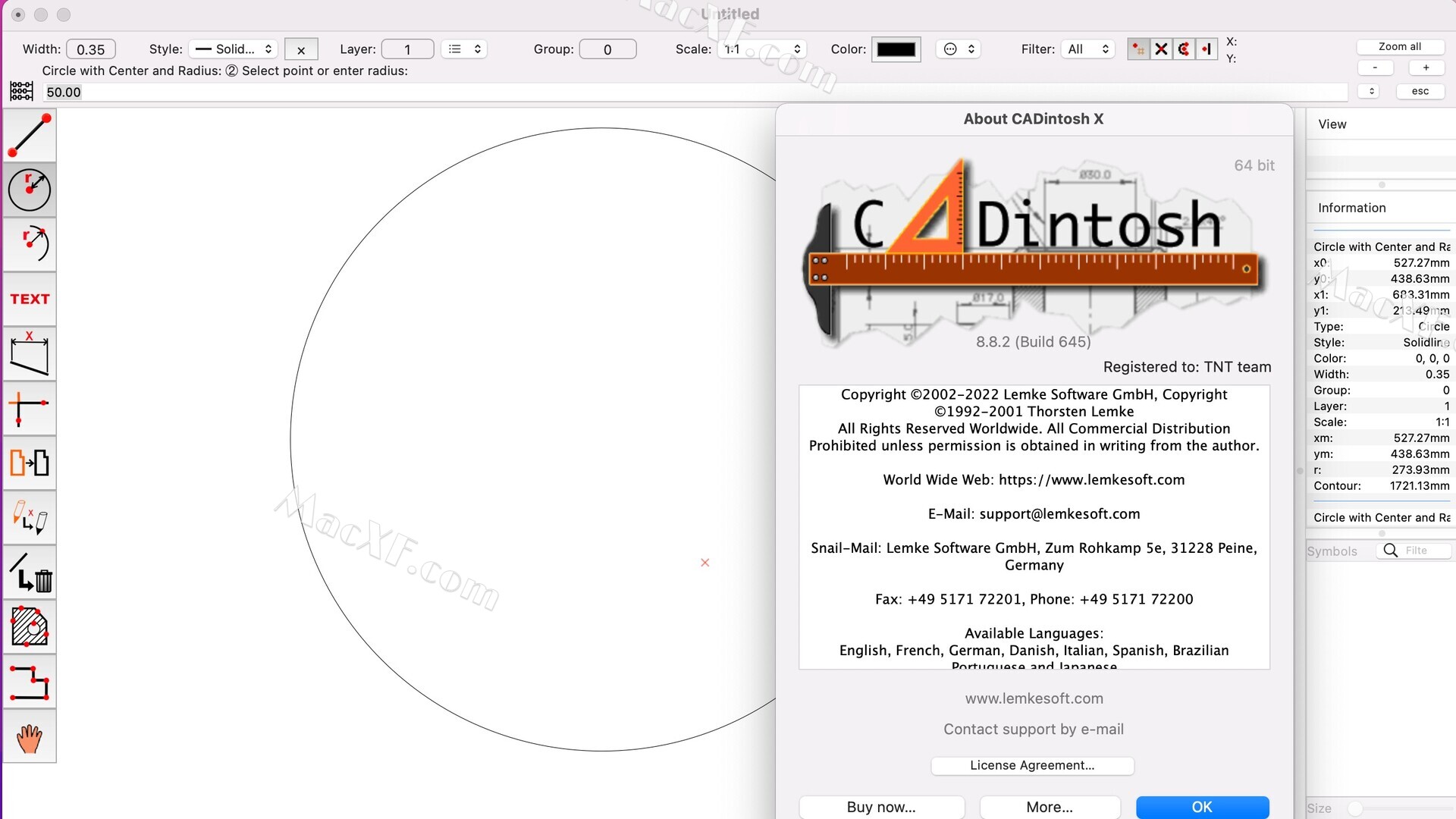Confirm the About dialog with OK
Image resolution: width=1456 pixels, height=819 pixels.
tap(1202, 807)
